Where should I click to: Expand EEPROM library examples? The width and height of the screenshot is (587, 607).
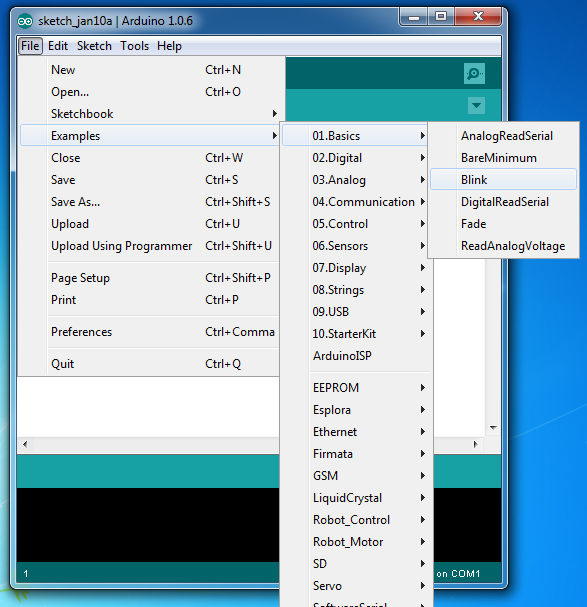(x=355, y=388)
